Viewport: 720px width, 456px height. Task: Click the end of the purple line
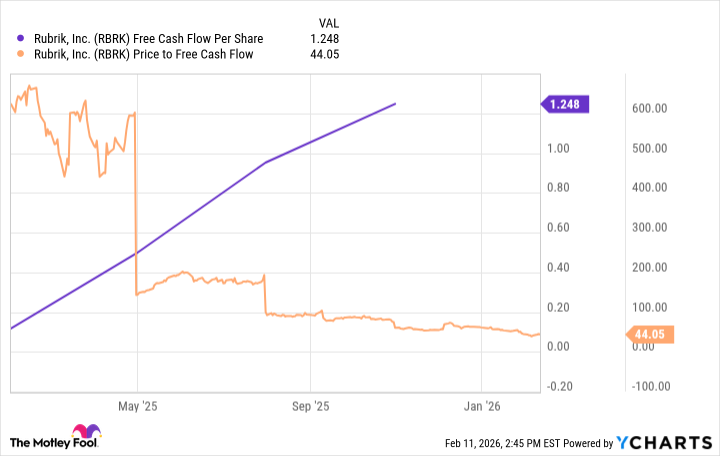(x=396, y=104)
